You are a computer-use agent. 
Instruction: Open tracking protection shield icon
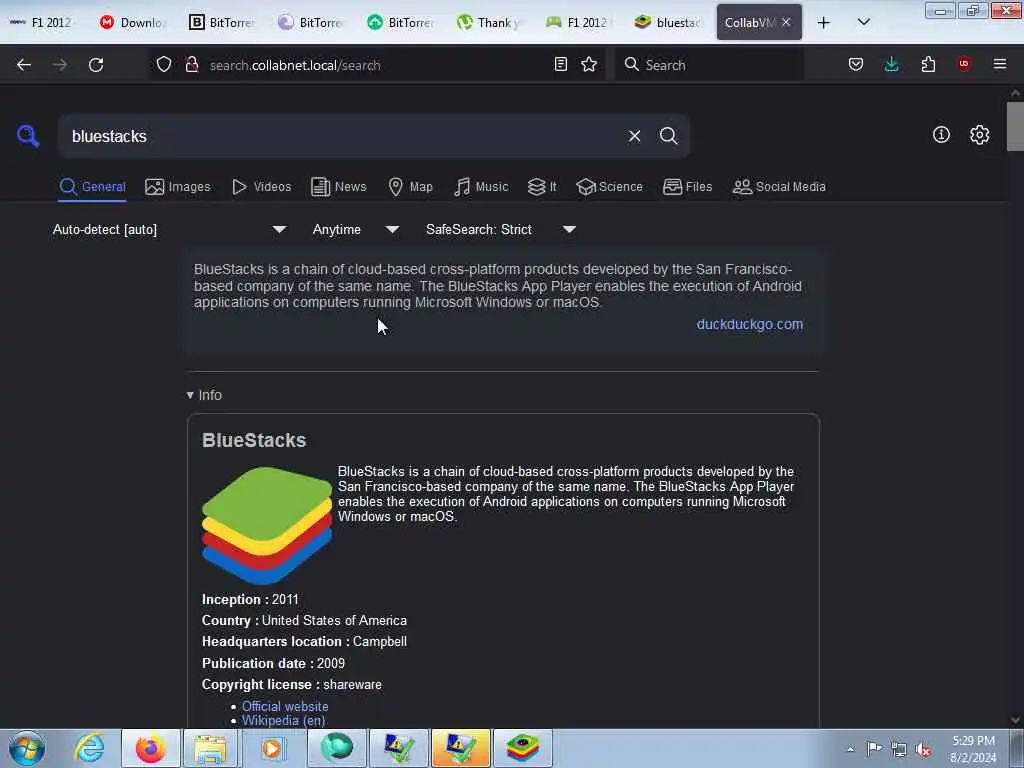164,65
